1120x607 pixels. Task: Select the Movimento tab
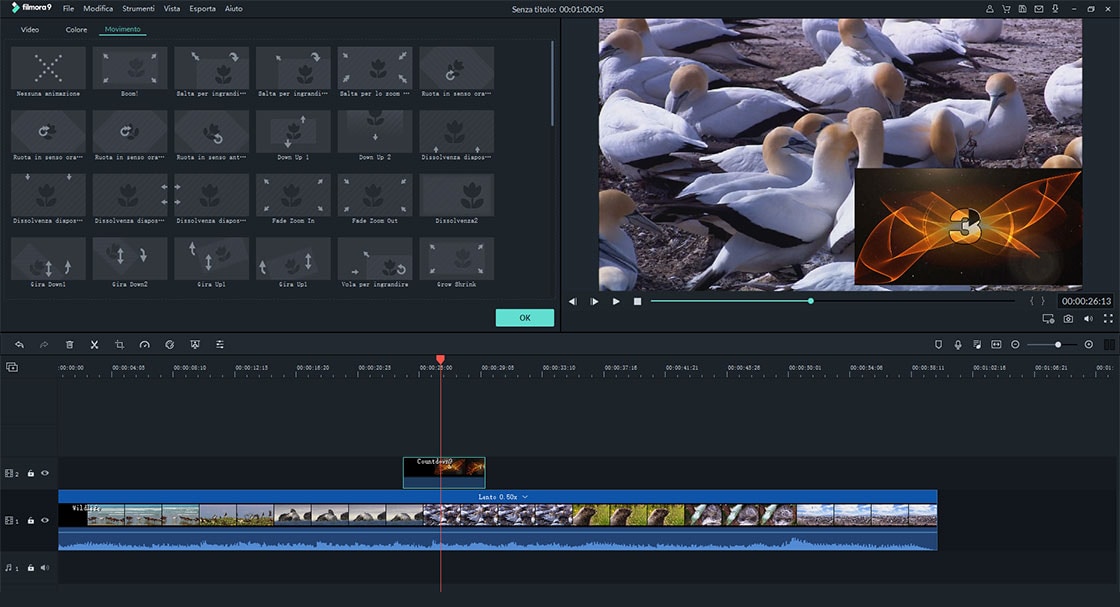123,29
